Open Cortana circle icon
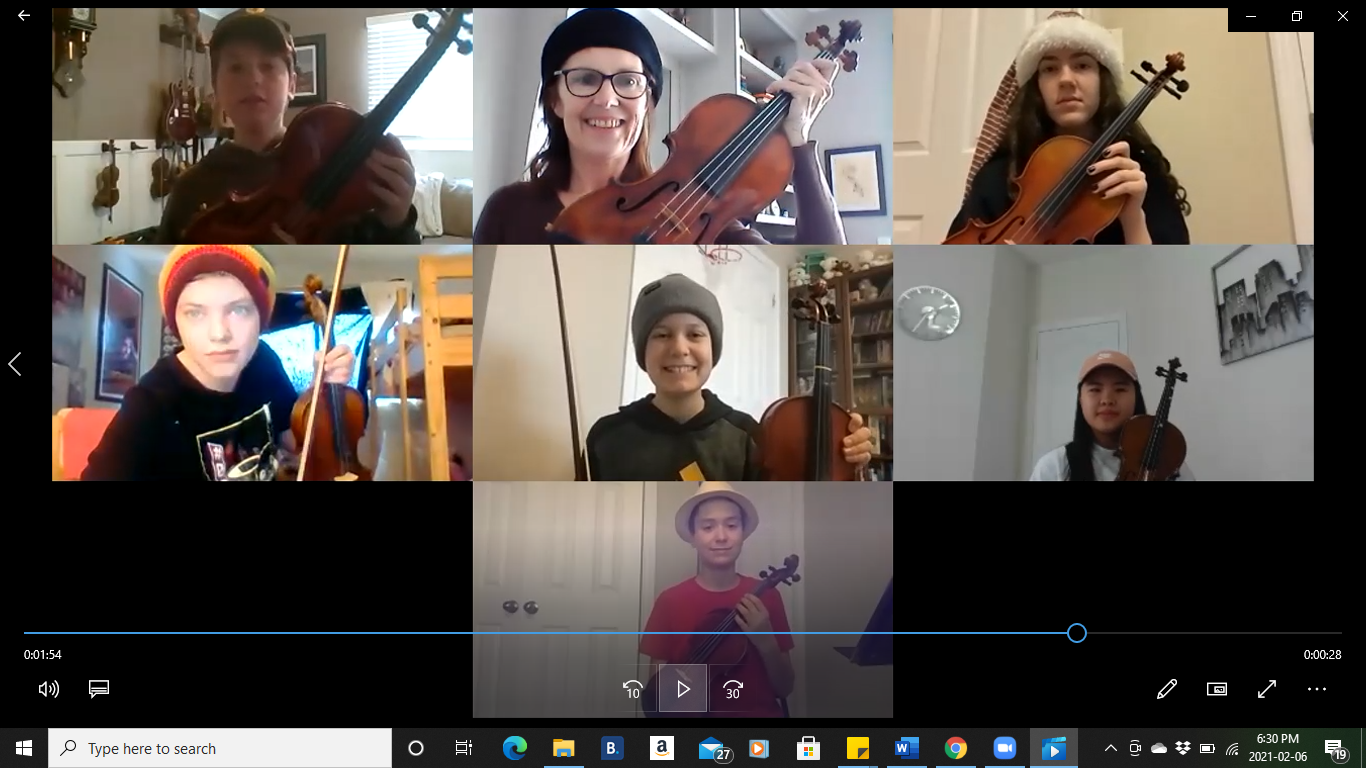The height and width of the screenshot is (768, 1366). 416,748
